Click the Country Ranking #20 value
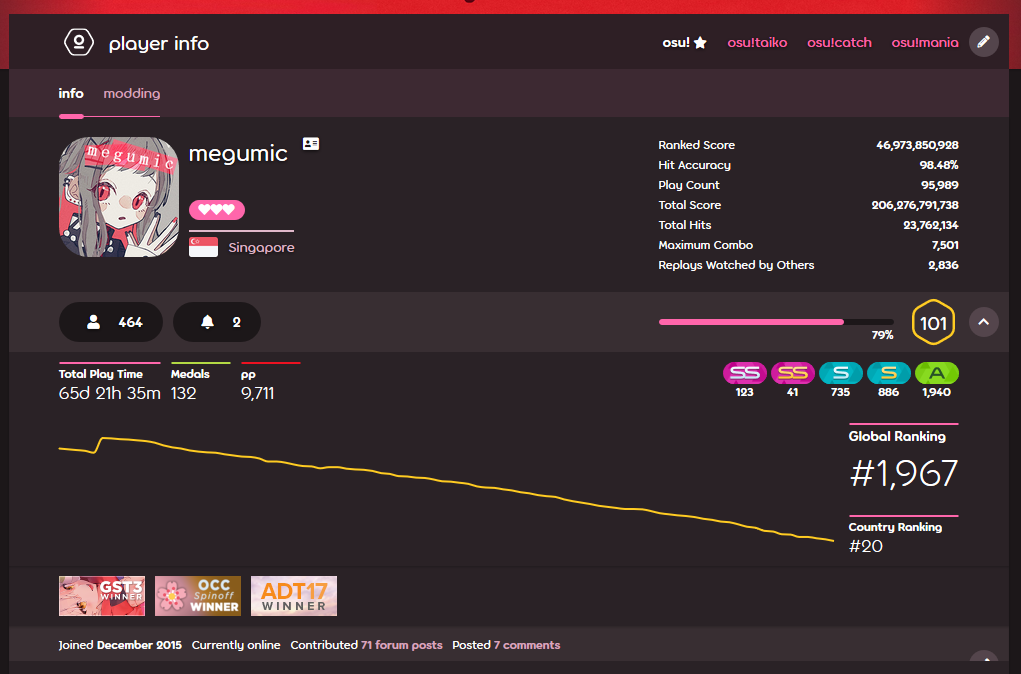 866,546
